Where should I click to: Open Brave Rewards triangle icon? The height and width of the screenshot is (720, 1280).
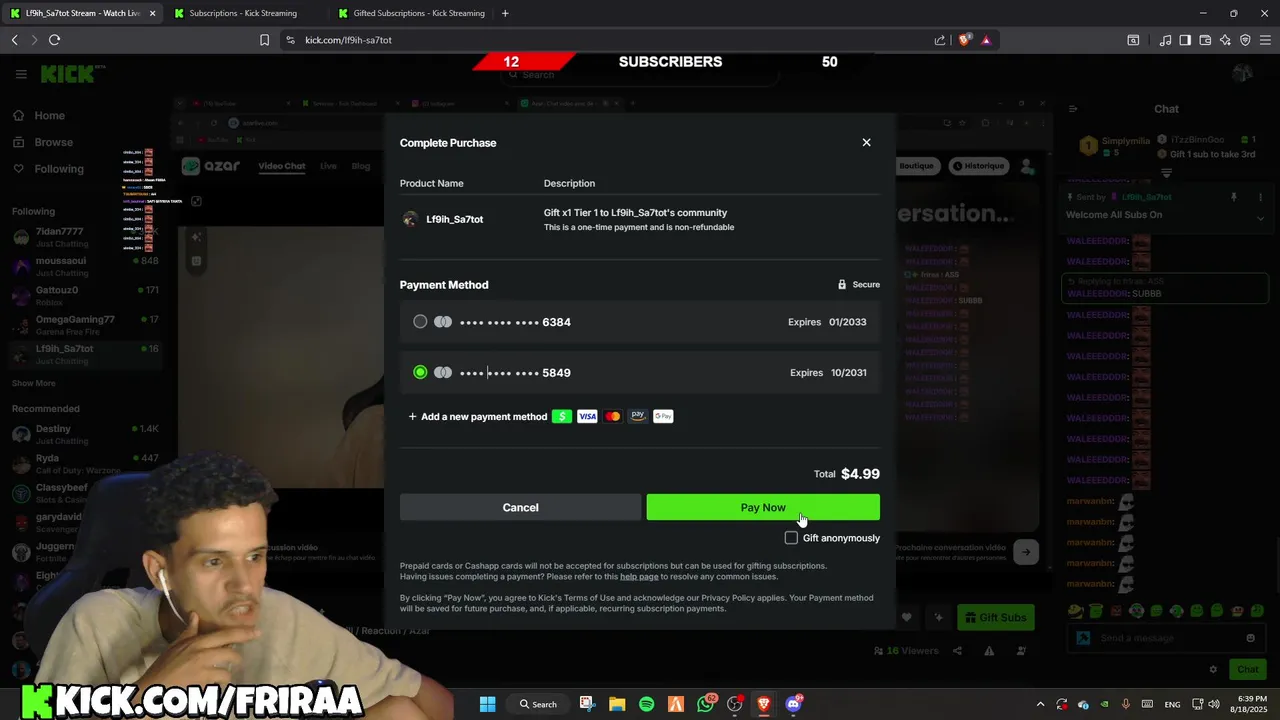986,40
